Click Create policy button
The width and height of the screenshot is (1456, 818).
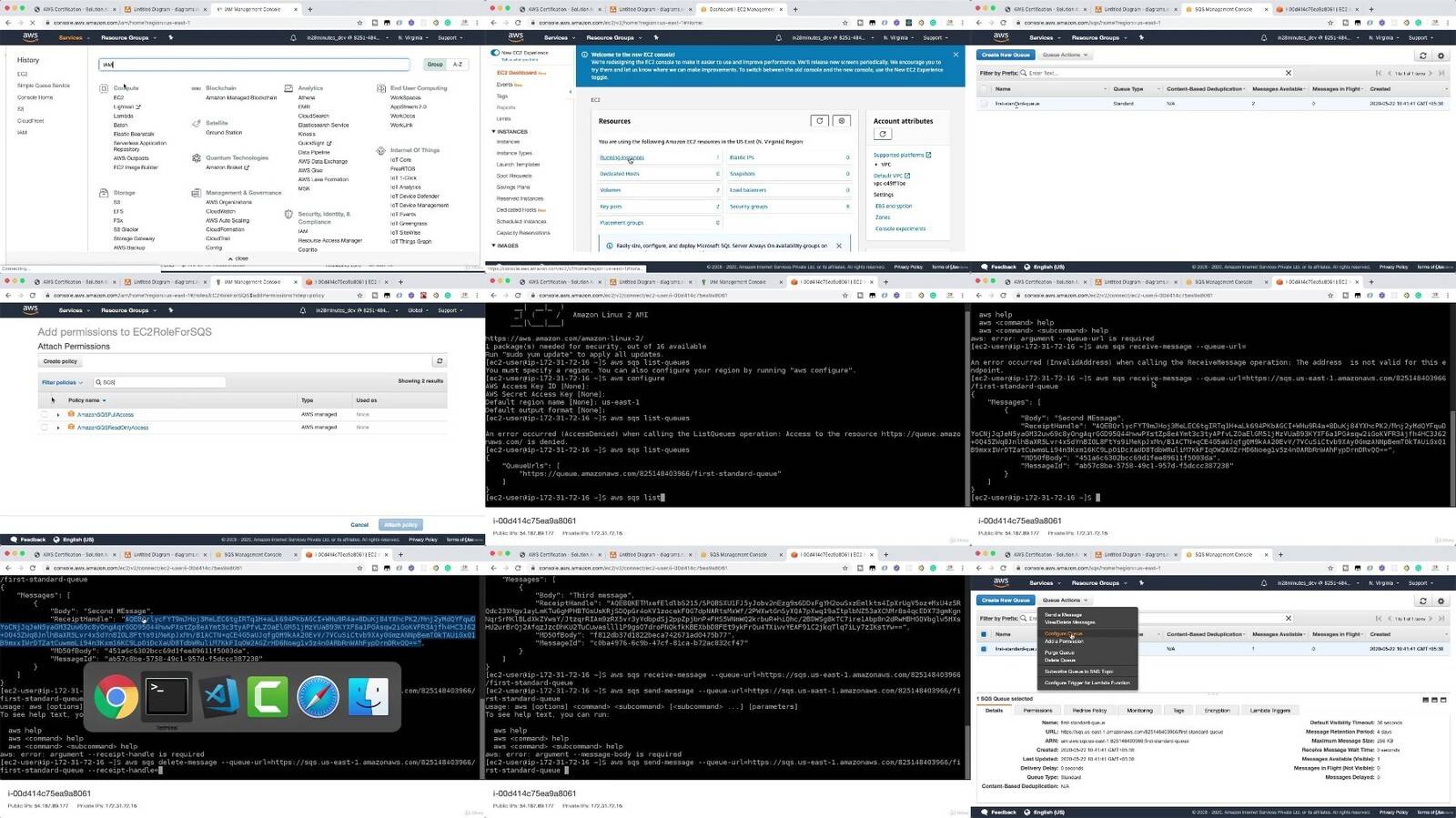[60, 361]
